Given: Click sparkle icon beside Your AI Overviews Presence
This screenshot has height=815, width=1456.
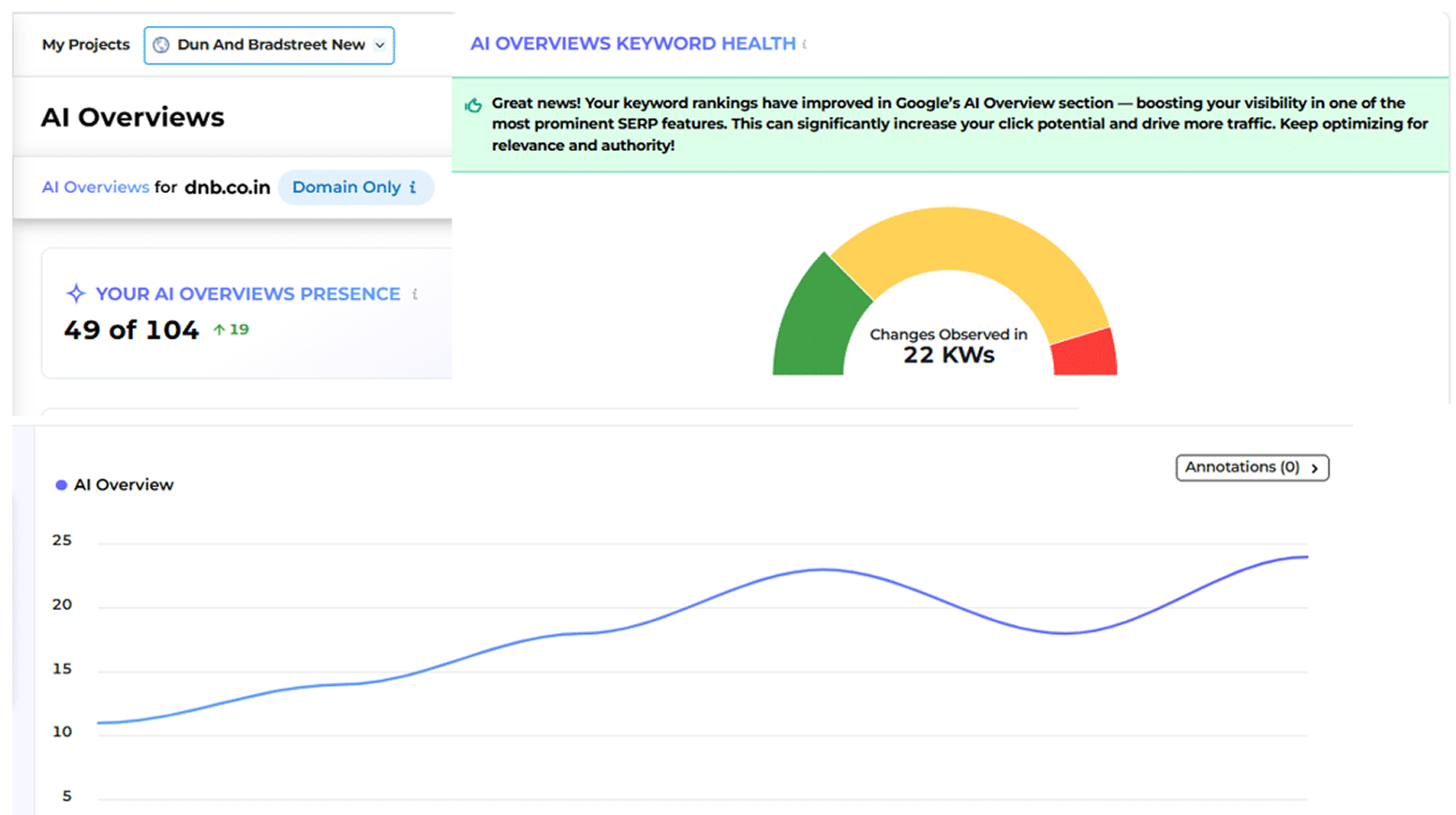Looking at the screenshot, I should click(76, 294).
